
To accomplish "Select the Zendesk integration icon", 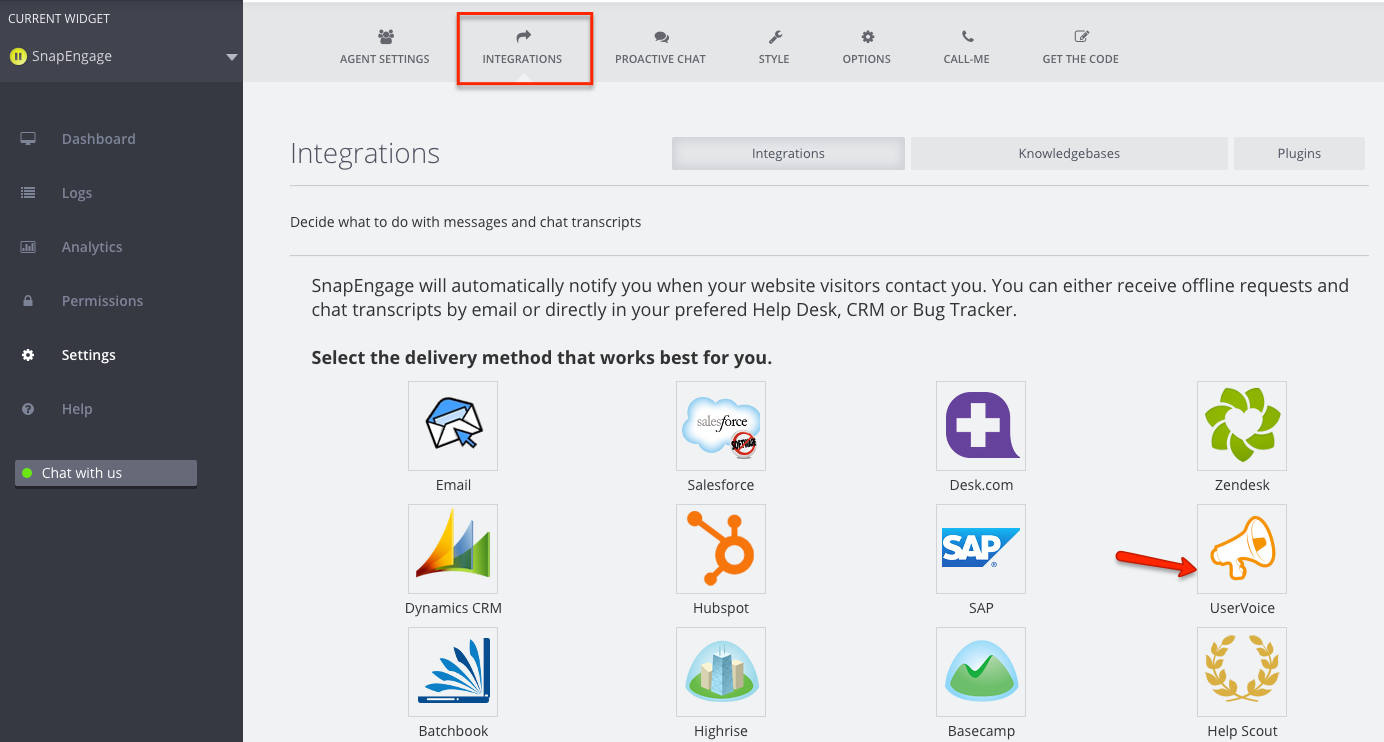I will pos(1241,425).
